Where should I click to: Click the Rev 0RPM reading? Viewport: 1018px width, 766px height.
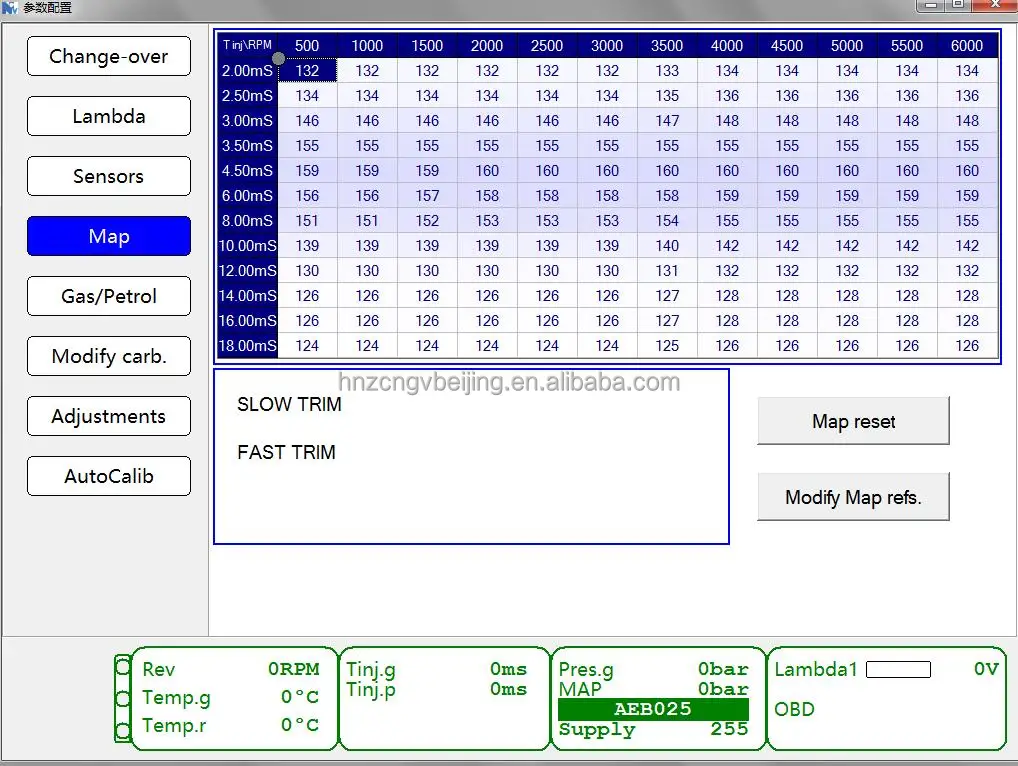[230, 669]
